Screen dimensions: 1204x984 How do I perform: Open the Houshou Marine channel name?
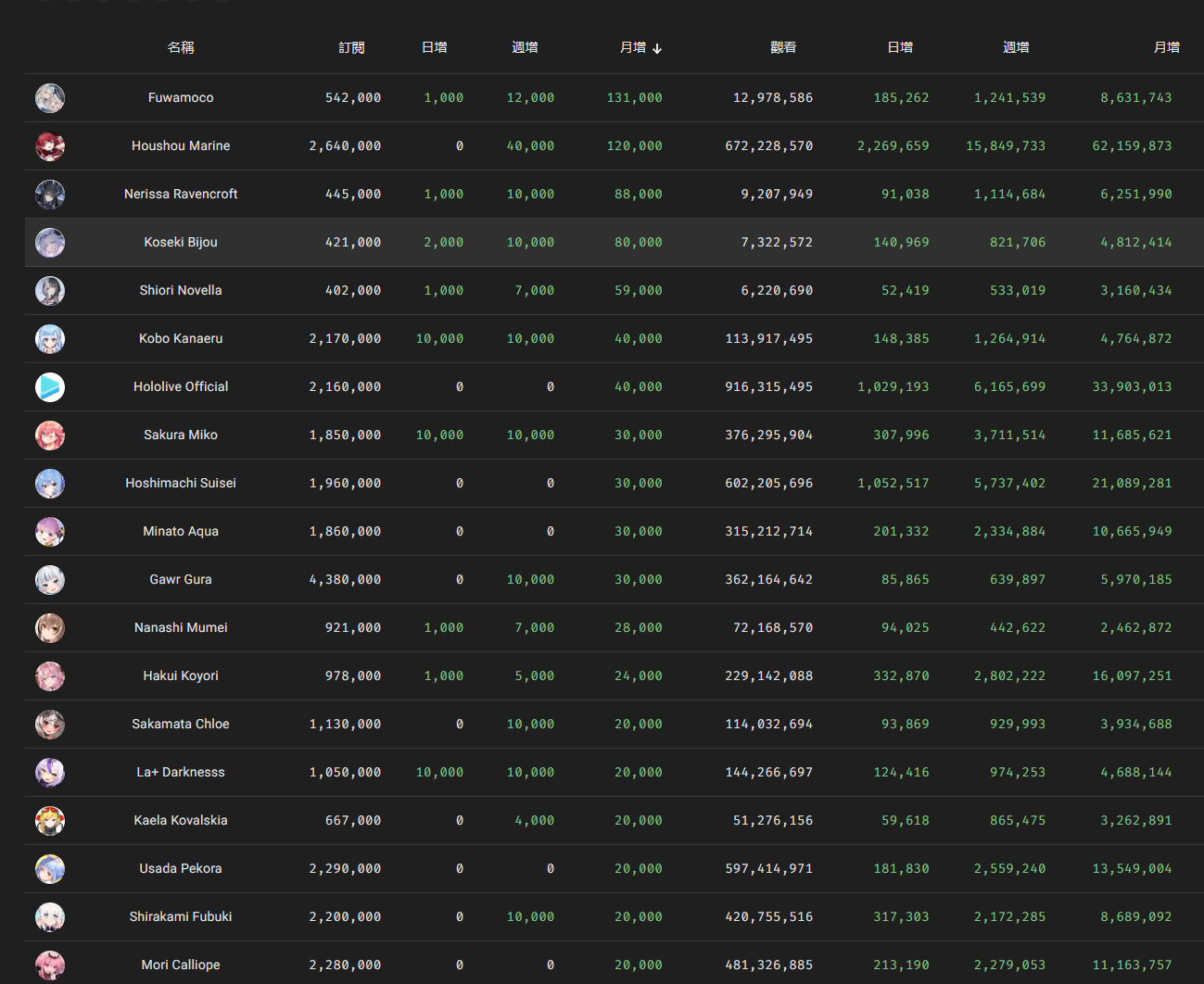181,145
